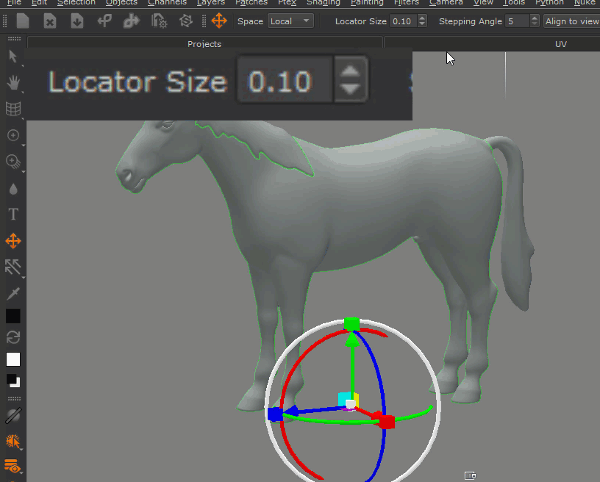
Task: Reset colors to default black and white
Action: click(13, 381)
